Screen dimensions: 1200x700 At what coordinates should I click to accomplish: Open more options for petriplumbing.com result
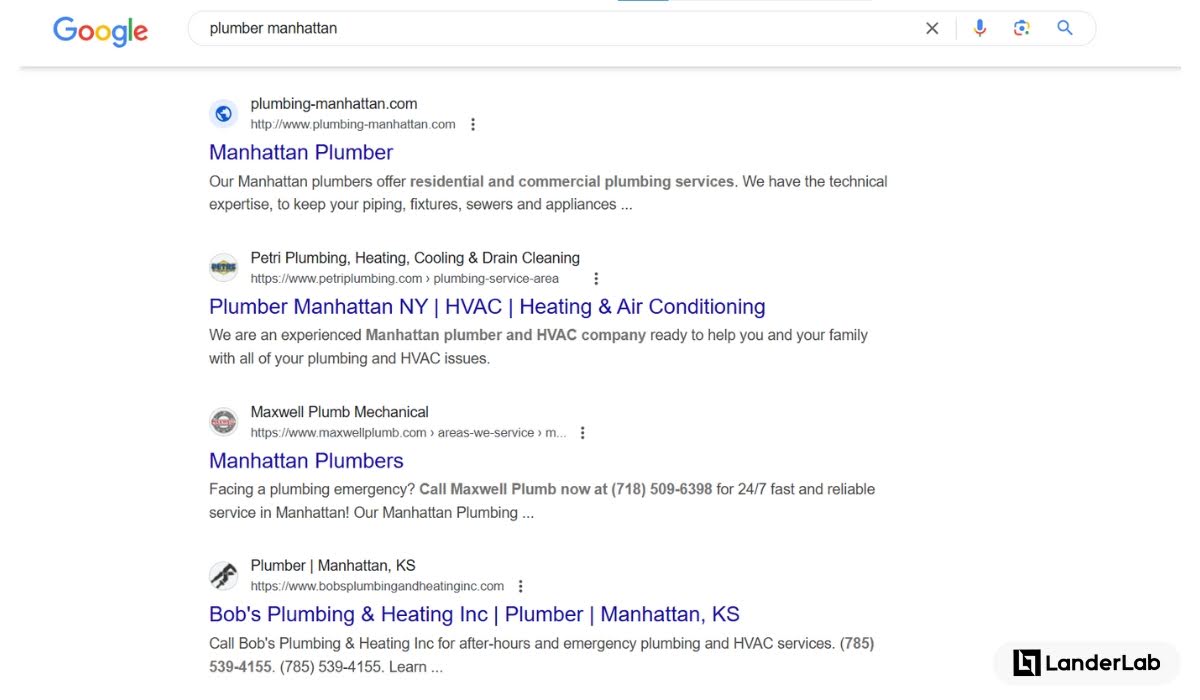pos(596,279)
